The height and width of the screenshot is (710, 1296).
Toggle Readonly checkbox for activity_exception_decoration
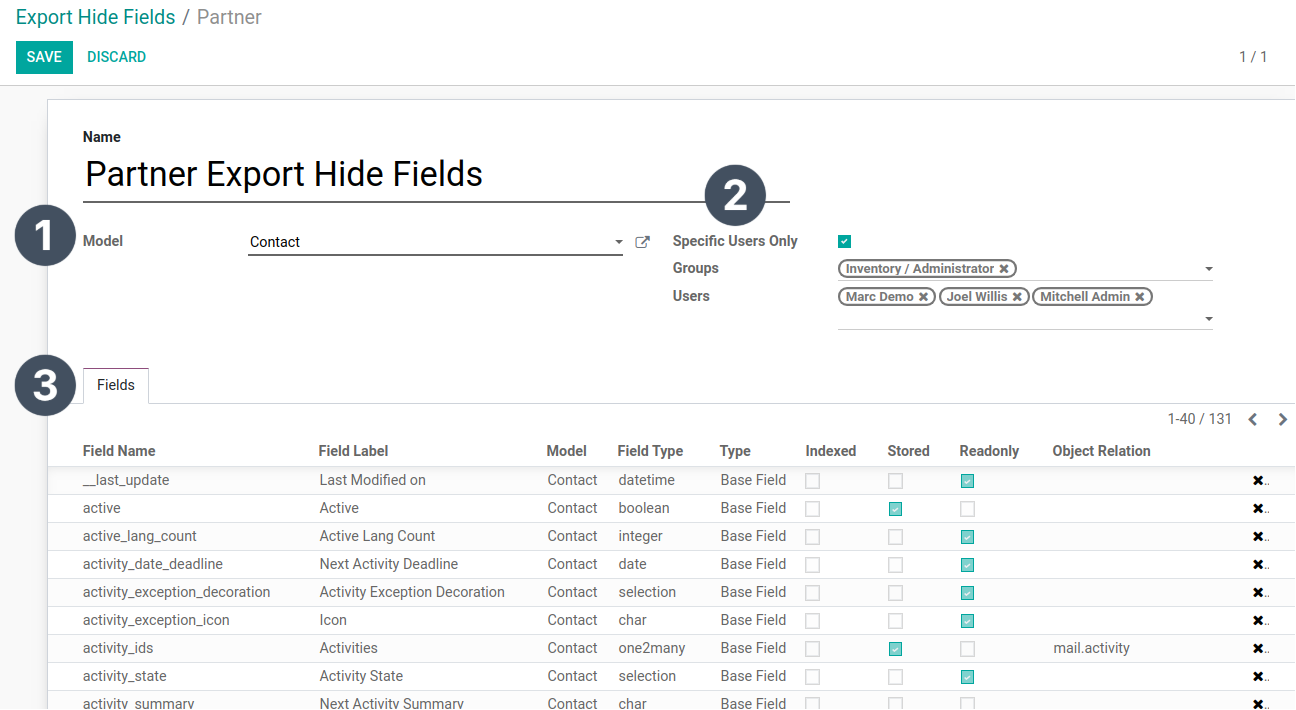tap(967, 593)
